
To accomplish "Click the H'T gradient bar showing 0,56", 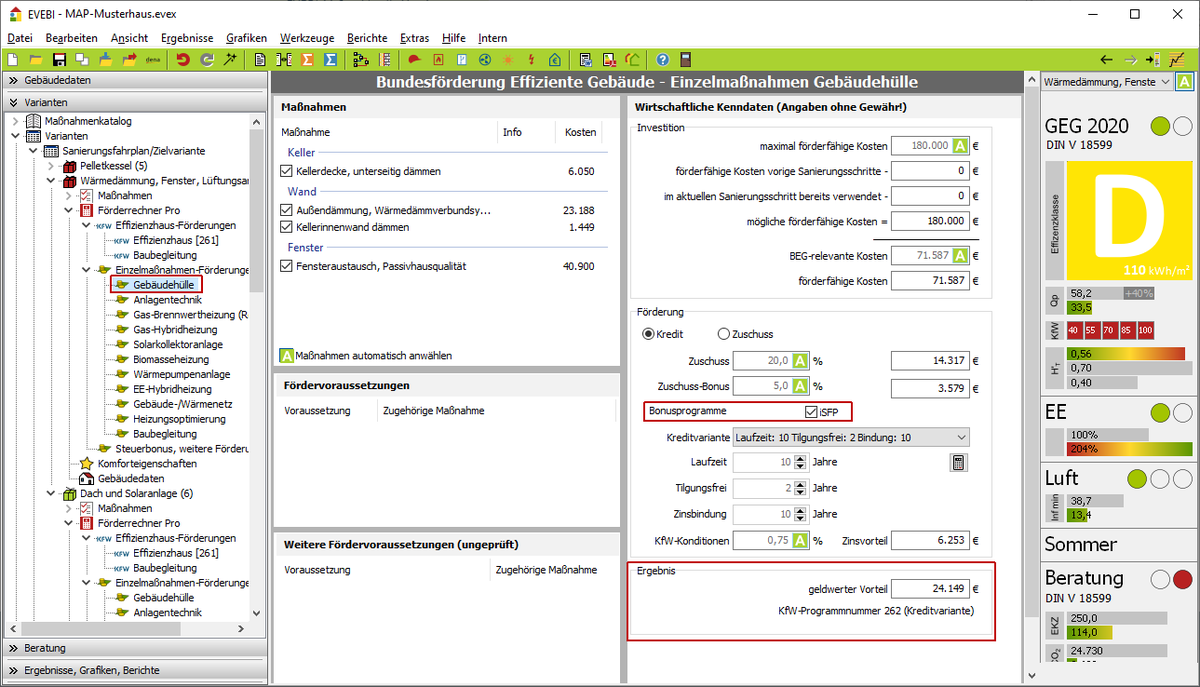I will (1125, 353).
